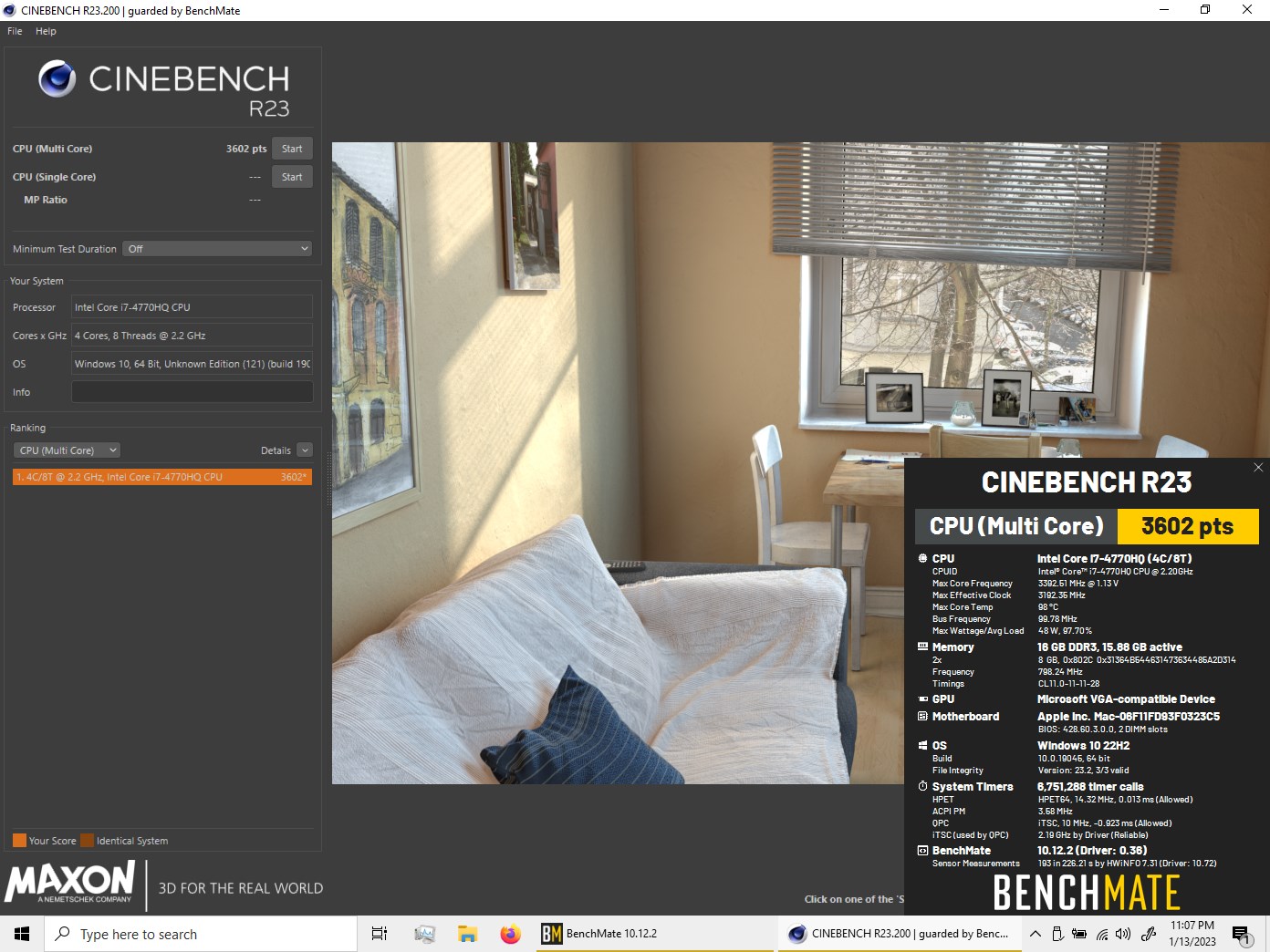The height and width of the screenshot is (952, 1270).
Task: Click the System Timers clock icon
Action: [922, 786]
